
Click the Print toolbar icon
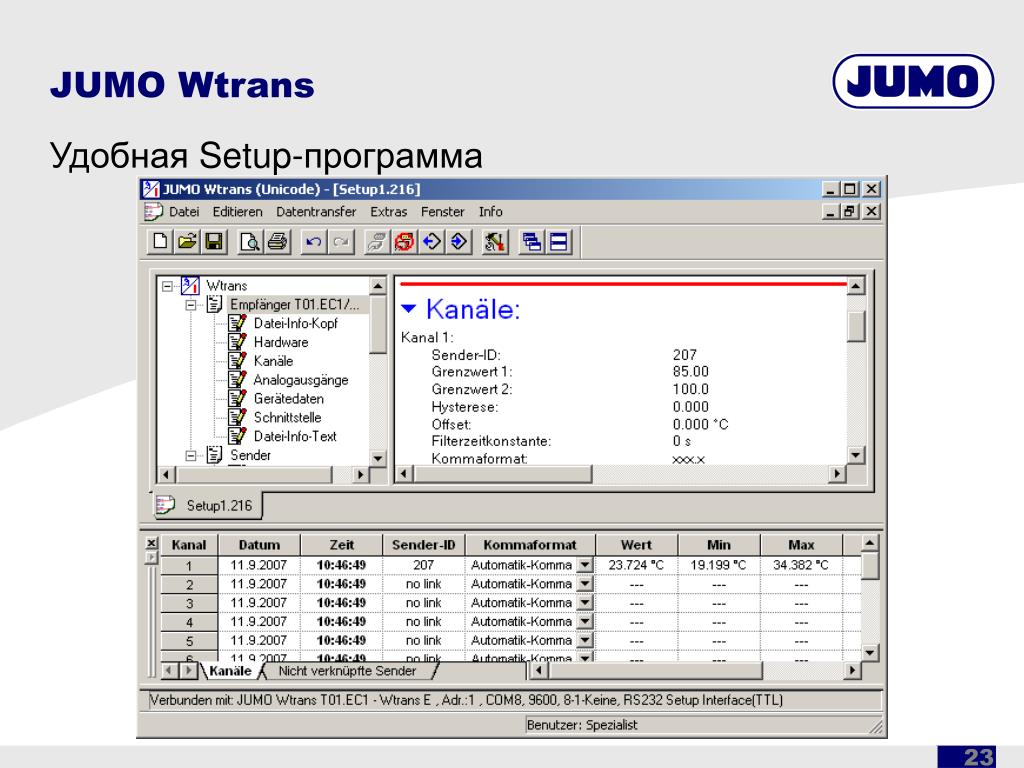[x=277, y=242]
